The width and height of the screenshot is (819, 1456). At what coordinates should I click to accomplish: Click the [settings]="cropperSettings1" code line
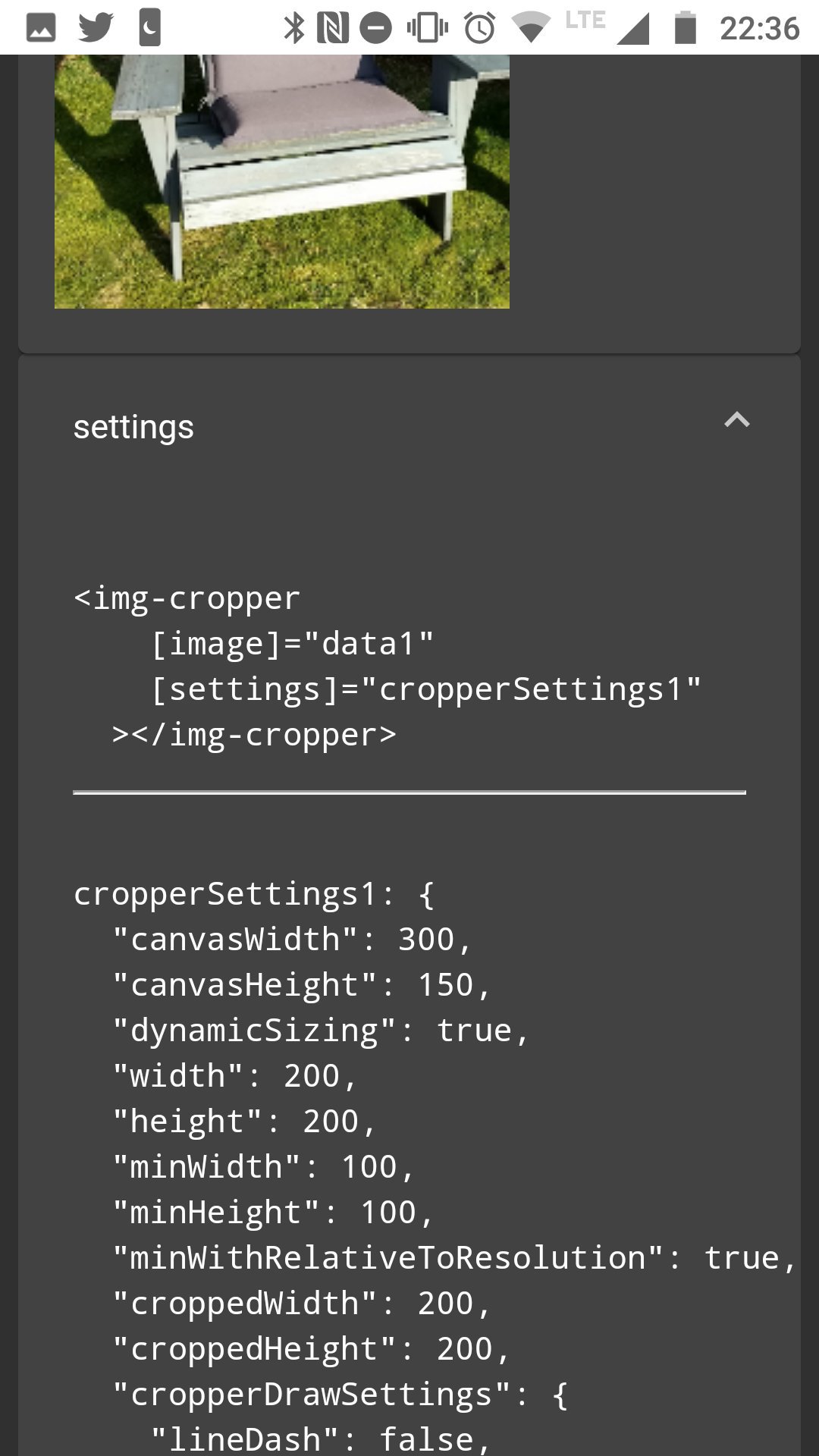[426, 689]
